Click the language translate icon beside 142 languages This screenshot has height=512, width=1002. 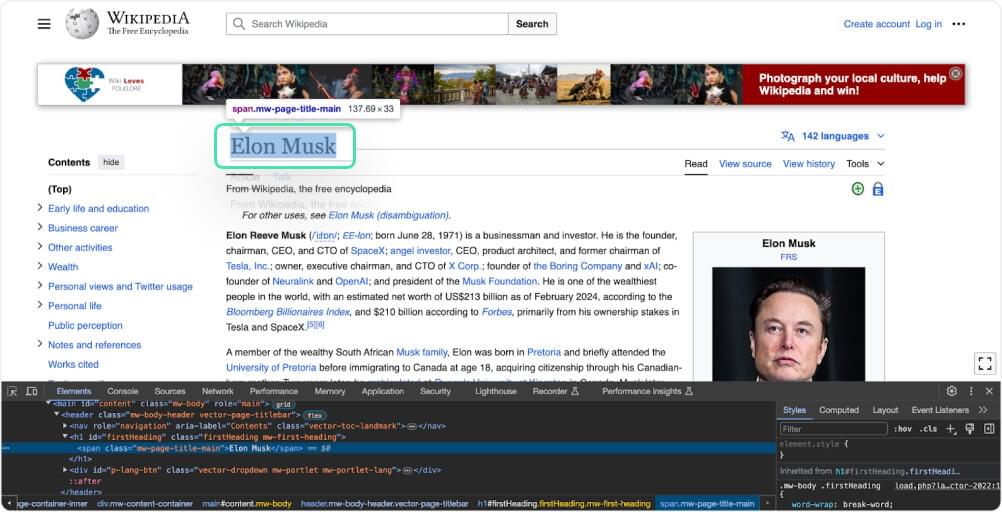[x=787, y=136]
